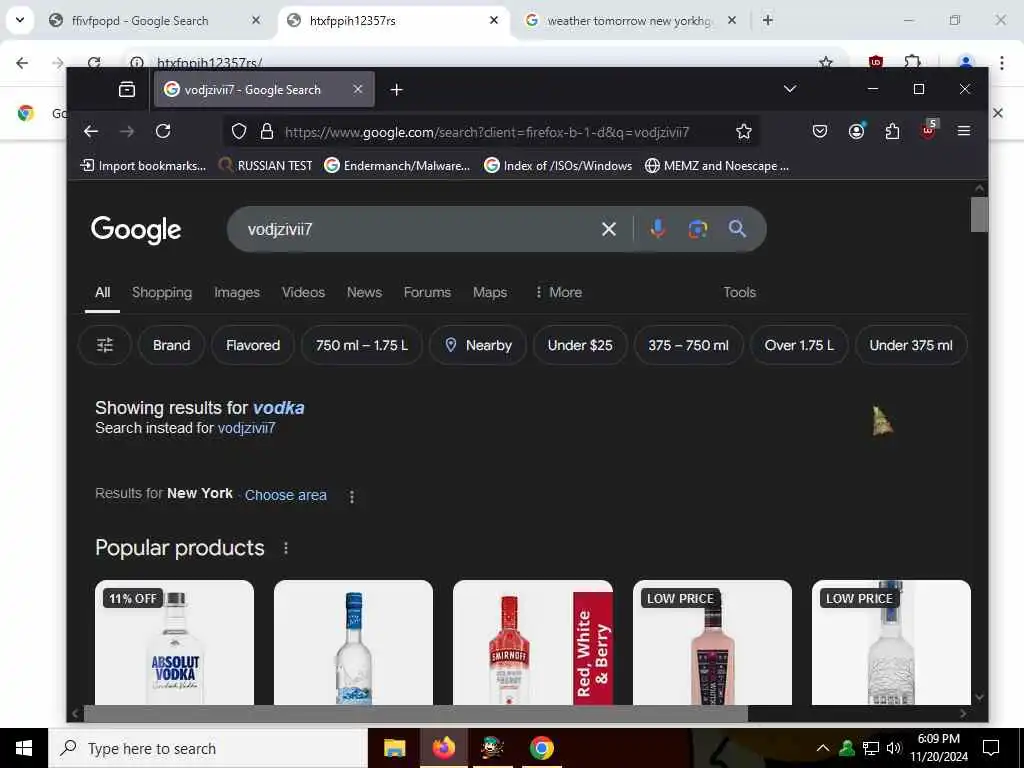Switch to Videos results tab
Viewport: 1024px width, 768px height.
(303, 292)
